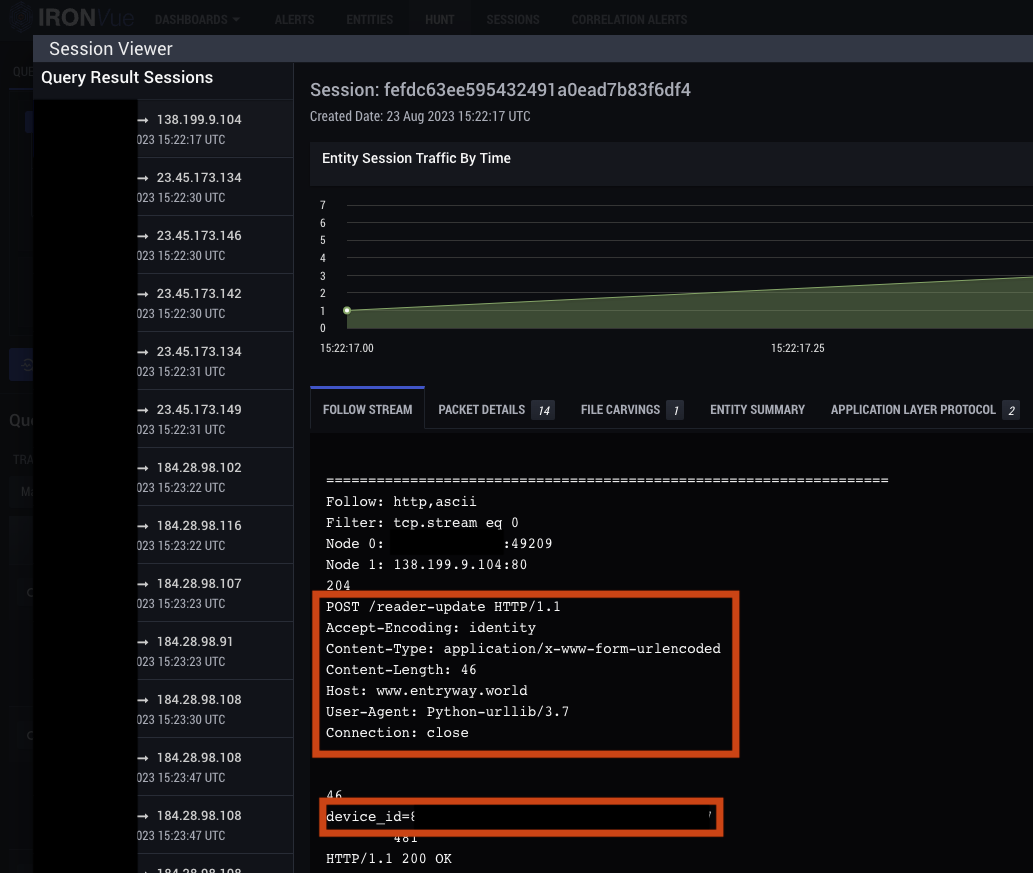Click the Created Date 23 Aug 2023 text
The width and height of the screenshot is (1033, 873).
pos(420,117)
